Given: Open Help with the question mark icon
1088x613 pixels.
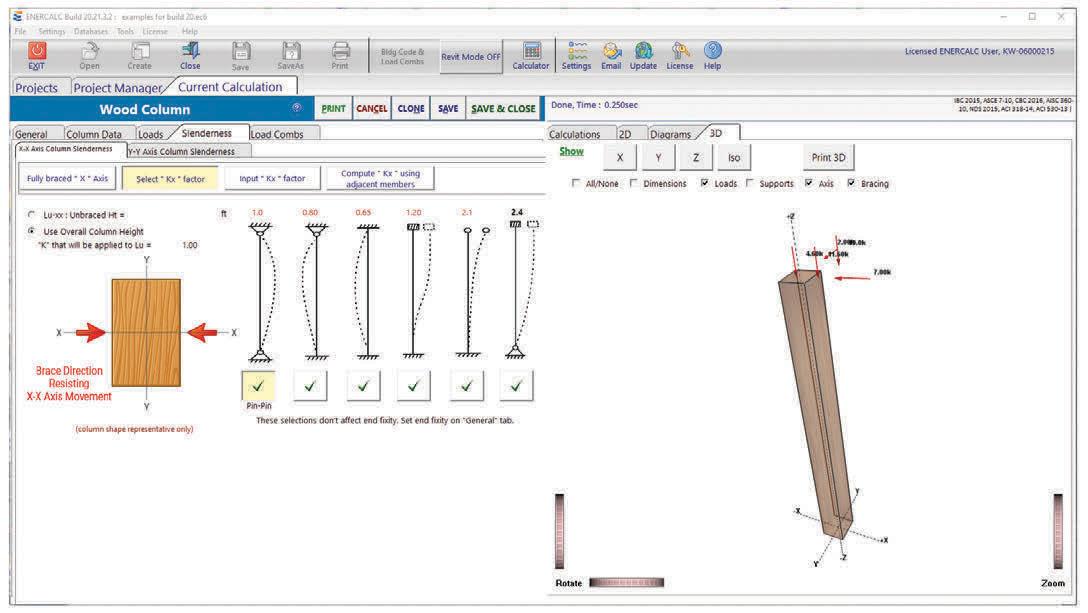Looking at the screenshot, I should [x=713, y=50].
